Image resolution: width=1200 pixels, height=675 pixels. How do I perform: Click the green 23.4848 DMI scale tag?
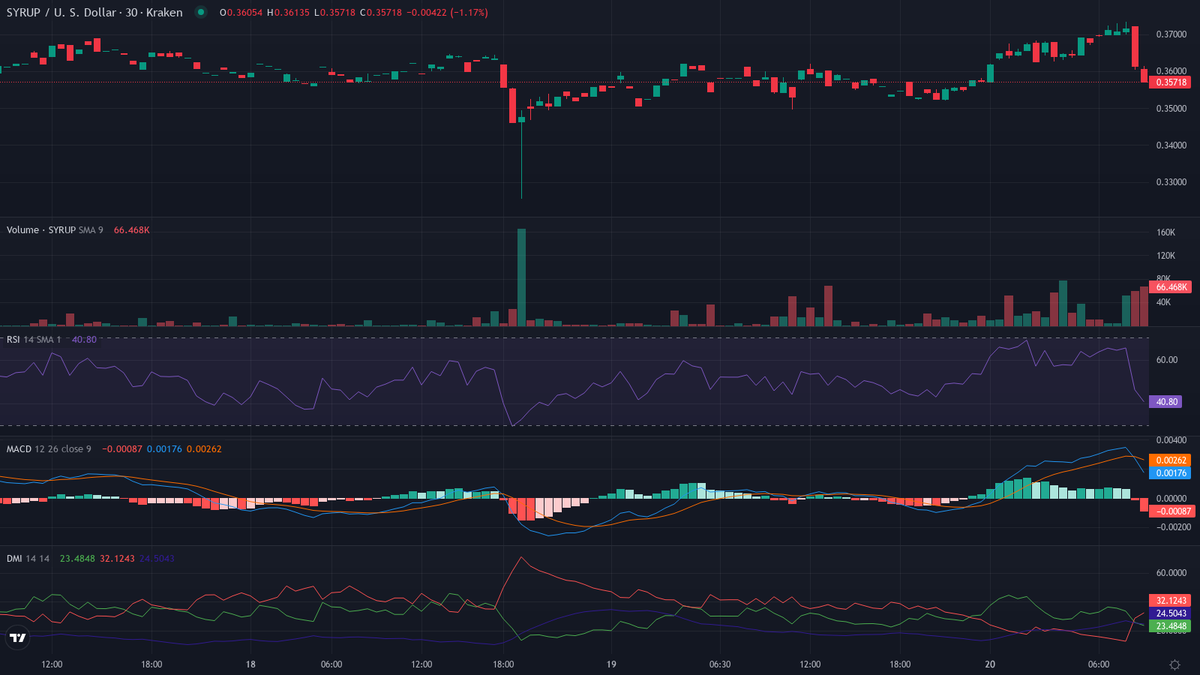pos(1171,626)
